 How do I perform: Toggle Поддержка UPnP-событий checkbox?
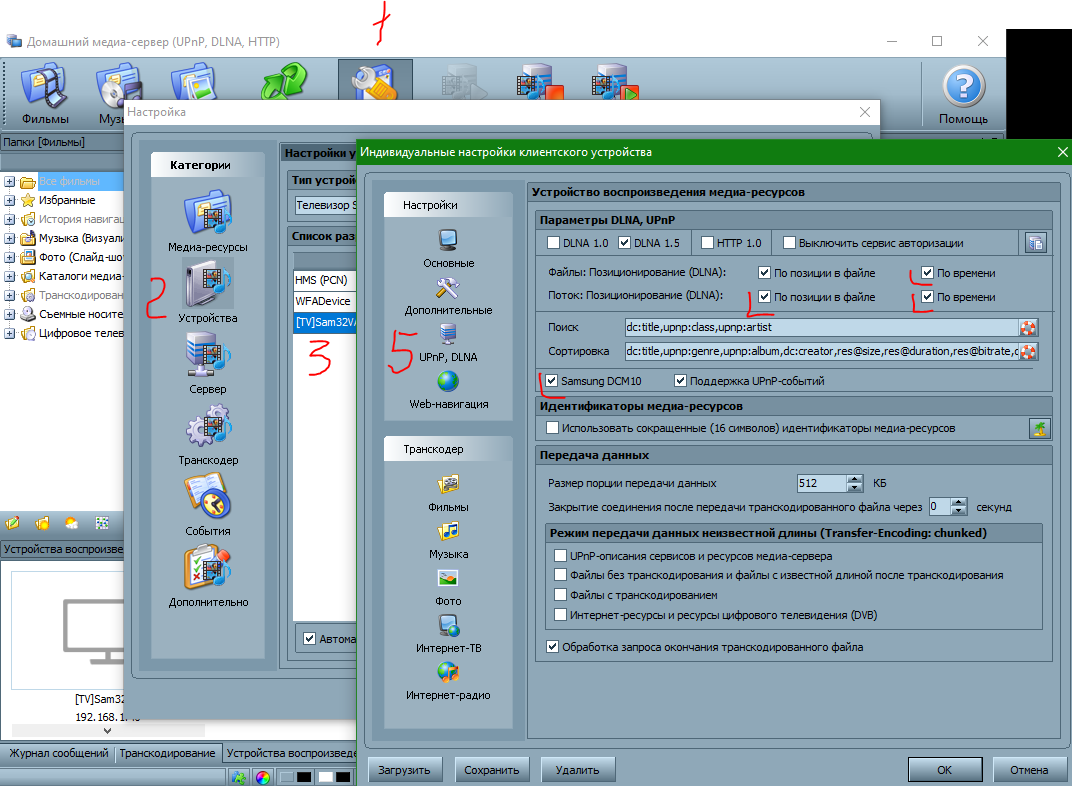[x=681, y=381]
